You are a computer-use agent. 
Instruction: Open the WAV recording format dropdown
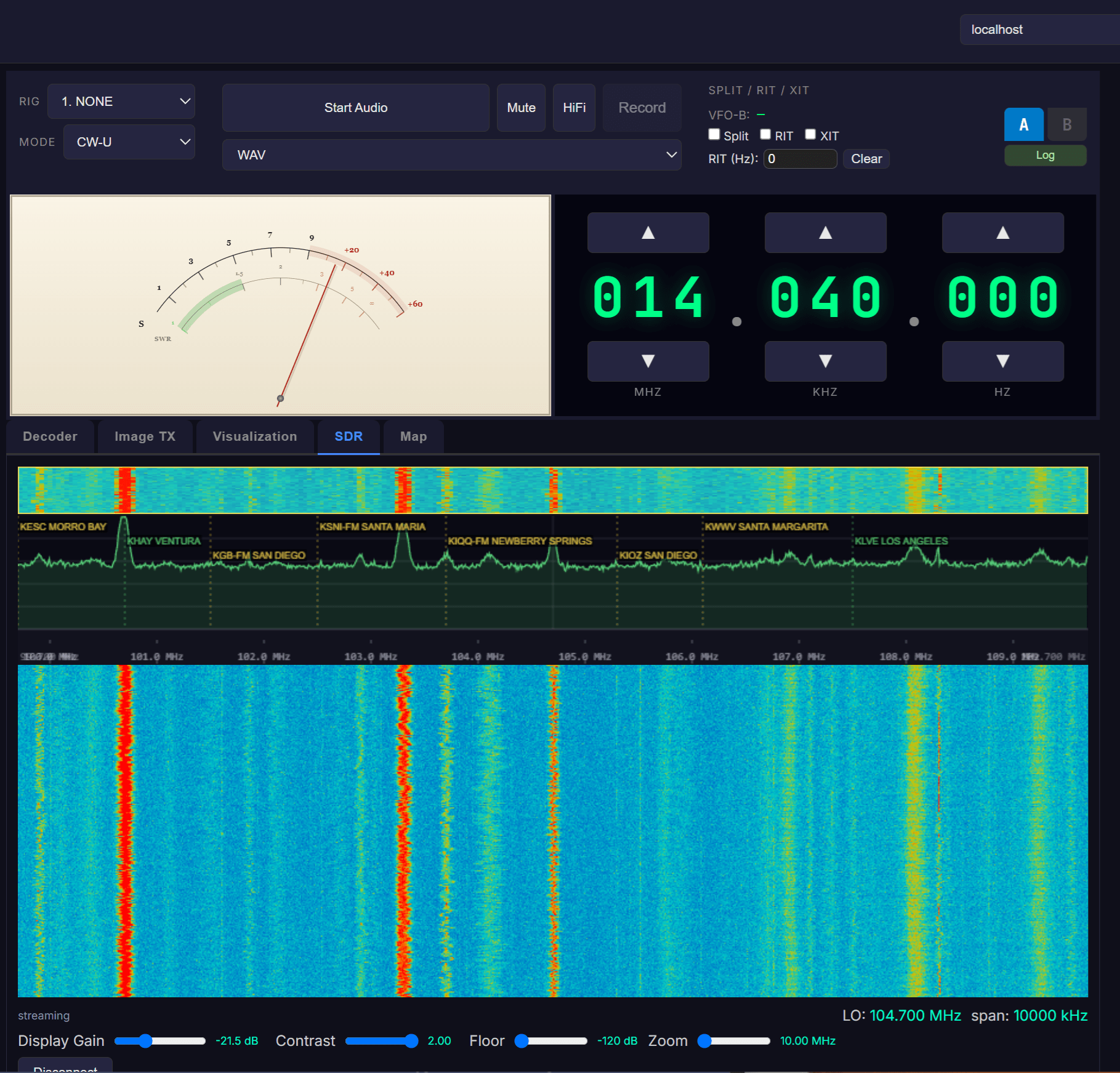(451, 155)
